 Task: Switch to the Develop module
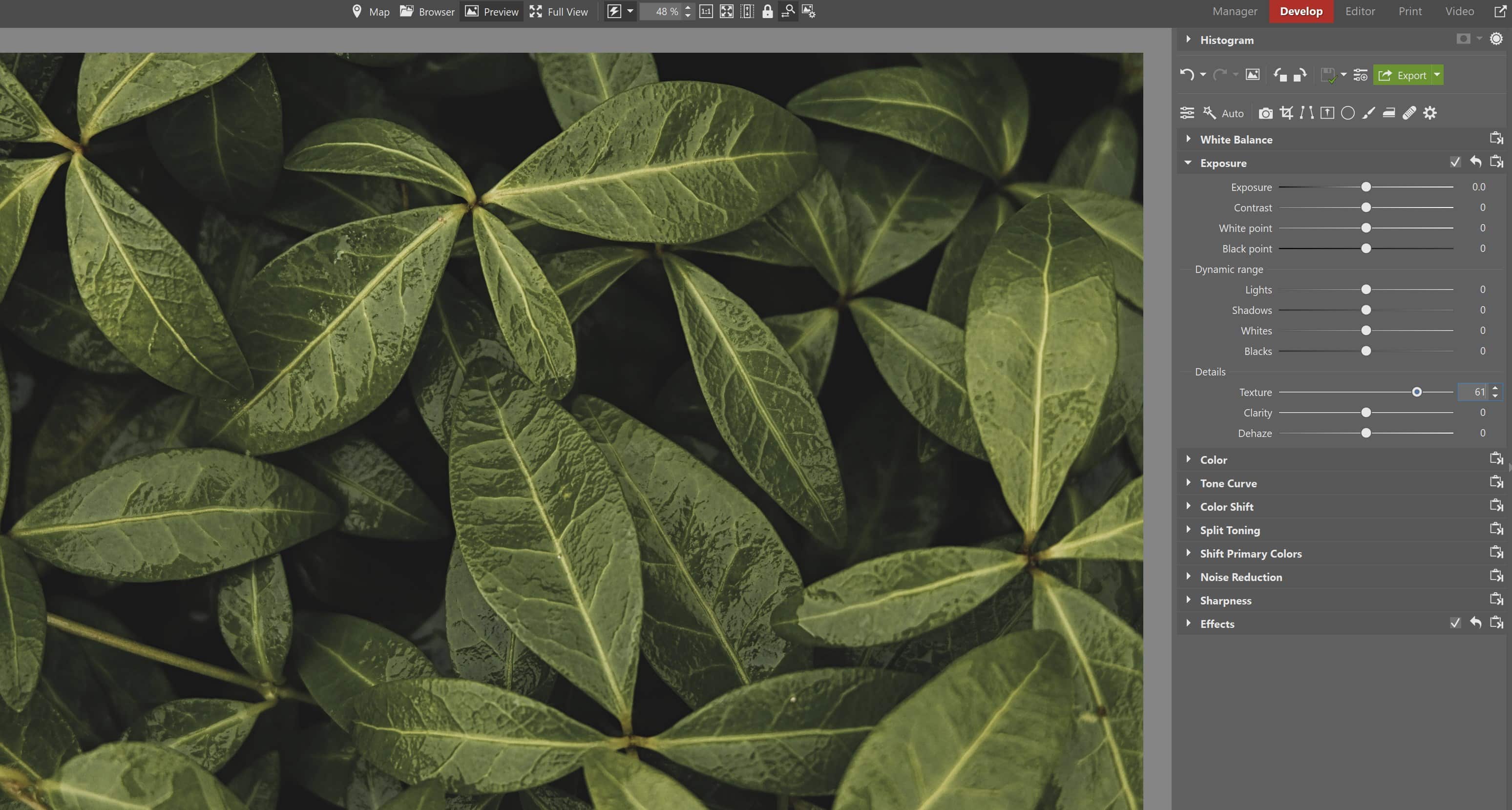pos(1301,11)
